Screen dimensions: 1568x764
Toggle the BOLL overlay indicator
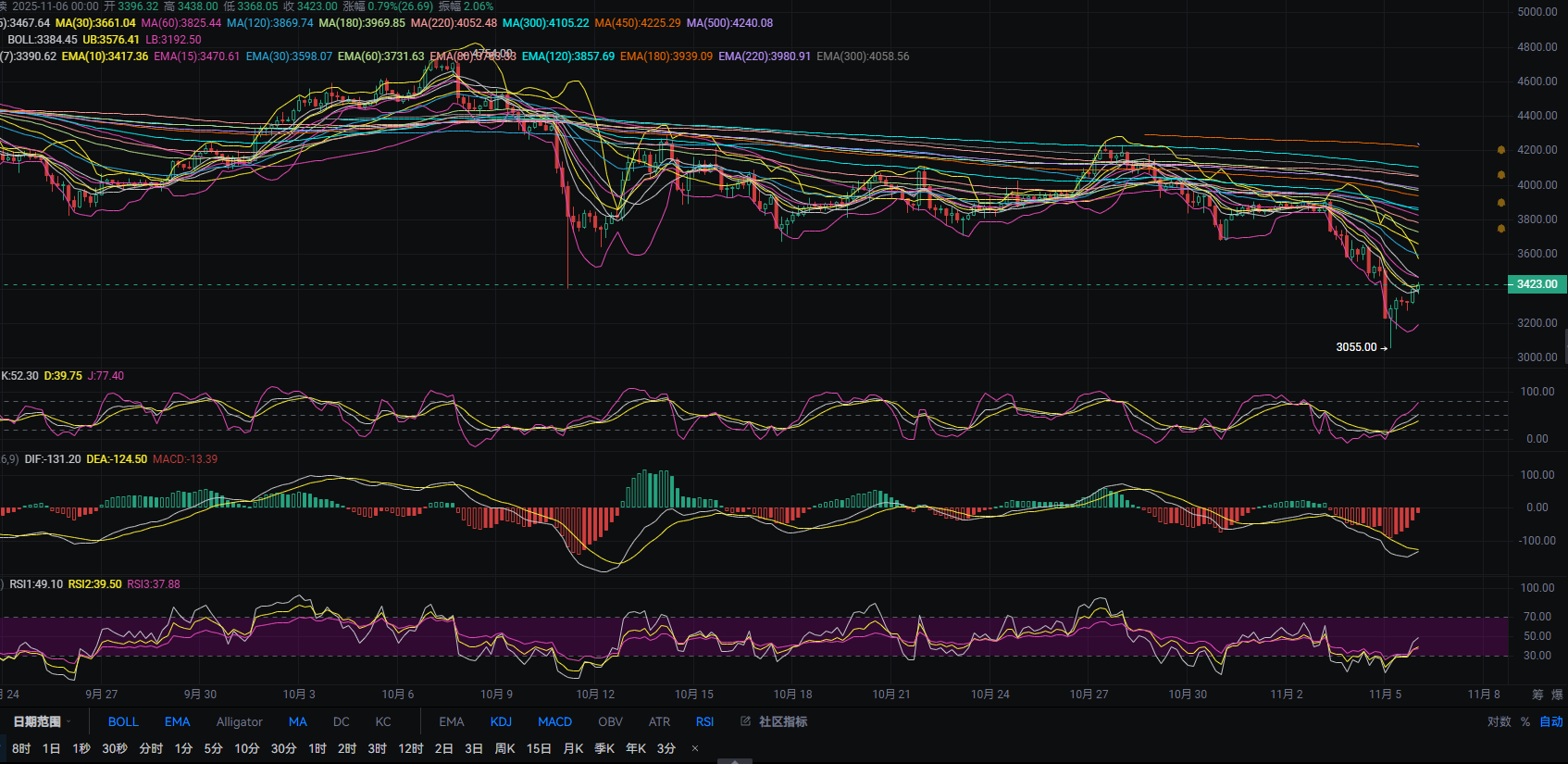click(123, 721)
